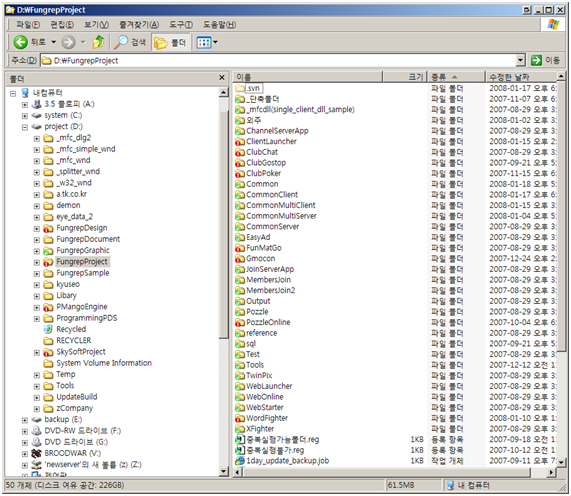Open the Back button history dropdown arrow
This screenshot has height=496, width=571.
(54, 42)
